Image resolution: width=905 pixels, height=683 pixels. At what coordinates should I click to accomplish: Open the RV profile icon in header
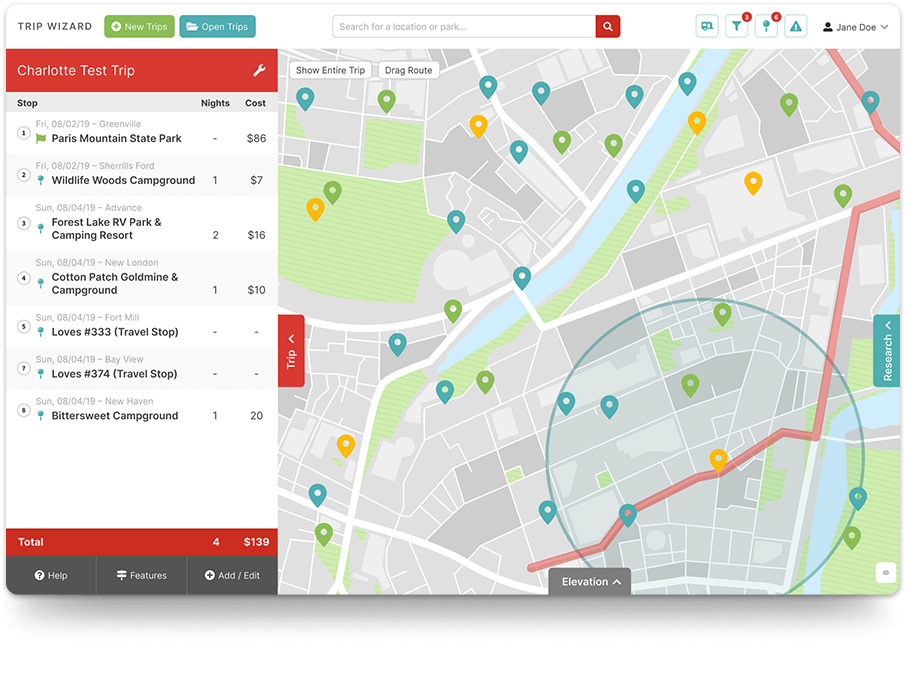point(707,27)
